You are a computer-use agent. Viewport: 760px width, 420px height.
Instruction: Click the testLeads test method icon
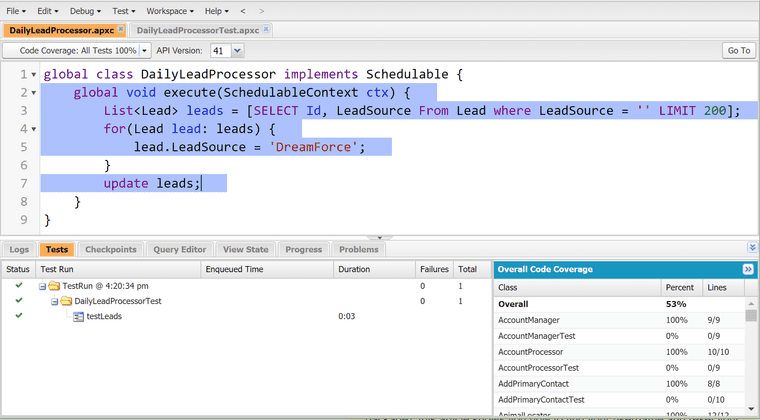click(78, 317)
